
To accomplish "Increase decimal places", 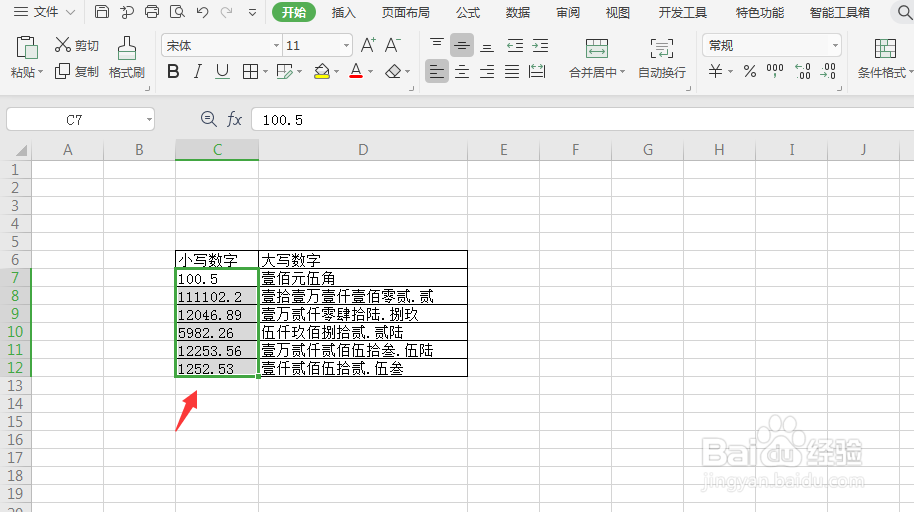I will [803, 72].
